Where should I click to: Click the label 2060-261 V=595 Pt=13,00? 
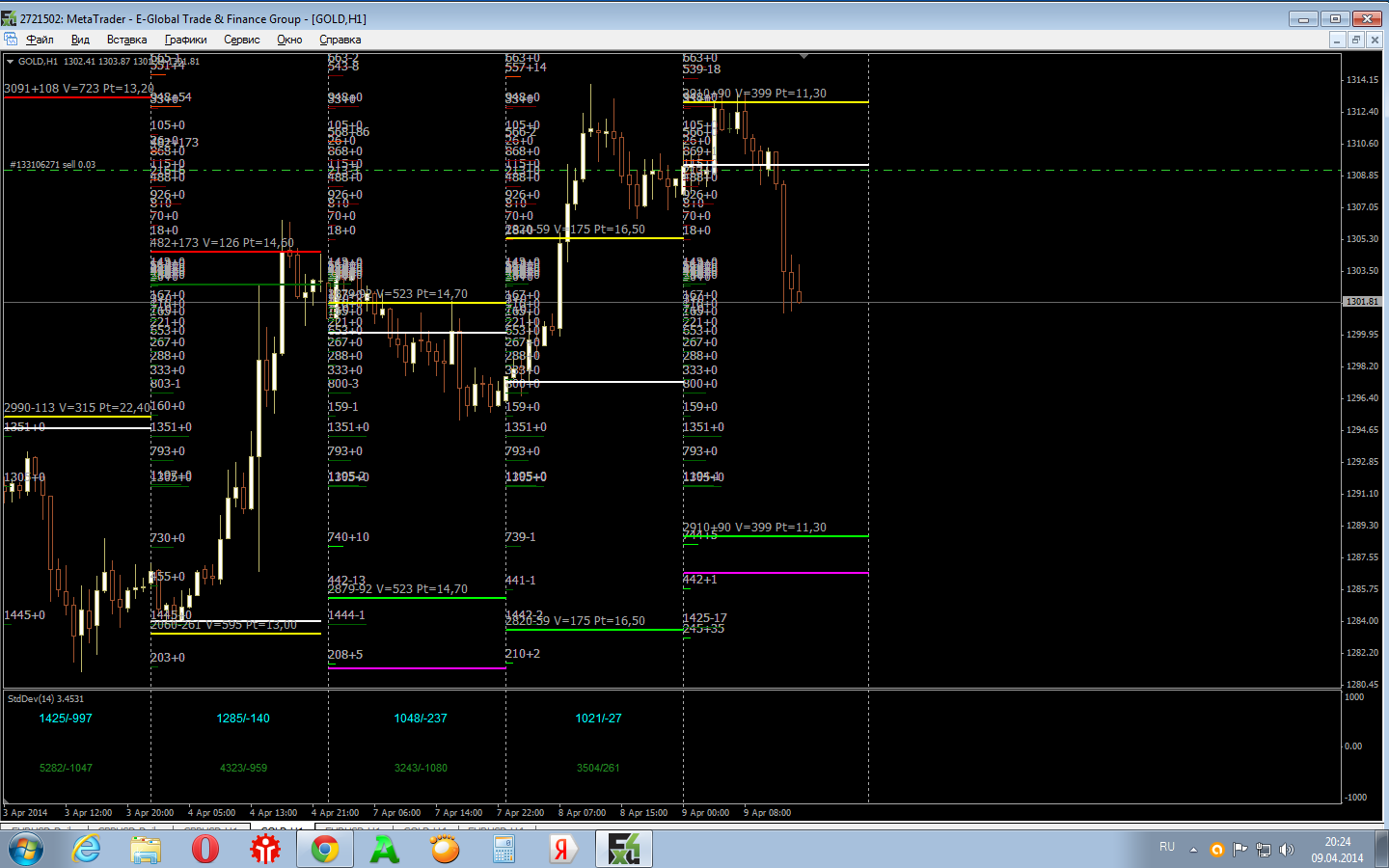[224, 625]
